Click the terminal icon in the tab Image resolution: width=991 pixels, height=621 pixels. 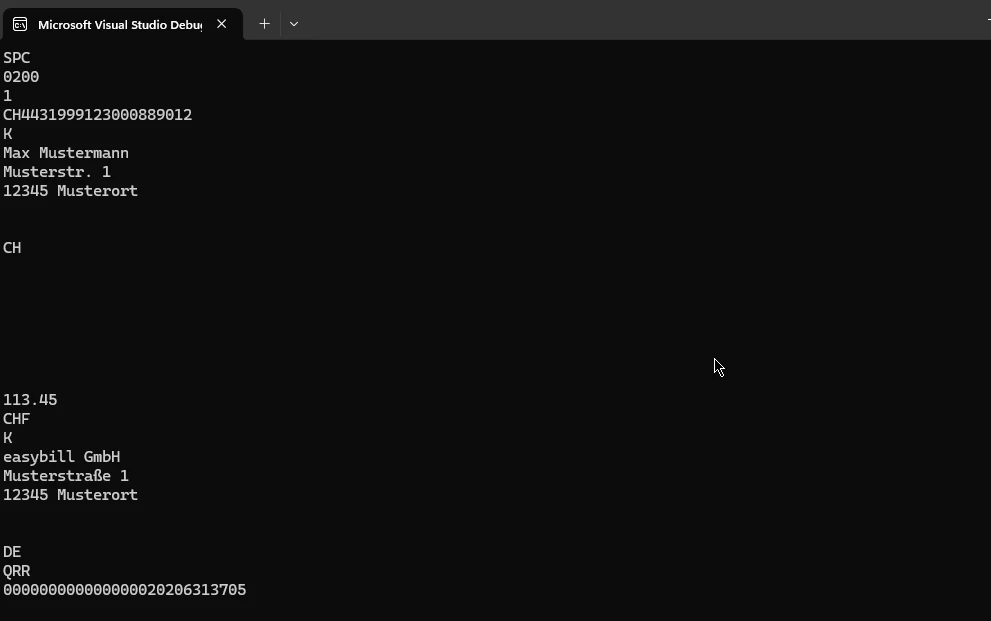click(x=20, y=24)
